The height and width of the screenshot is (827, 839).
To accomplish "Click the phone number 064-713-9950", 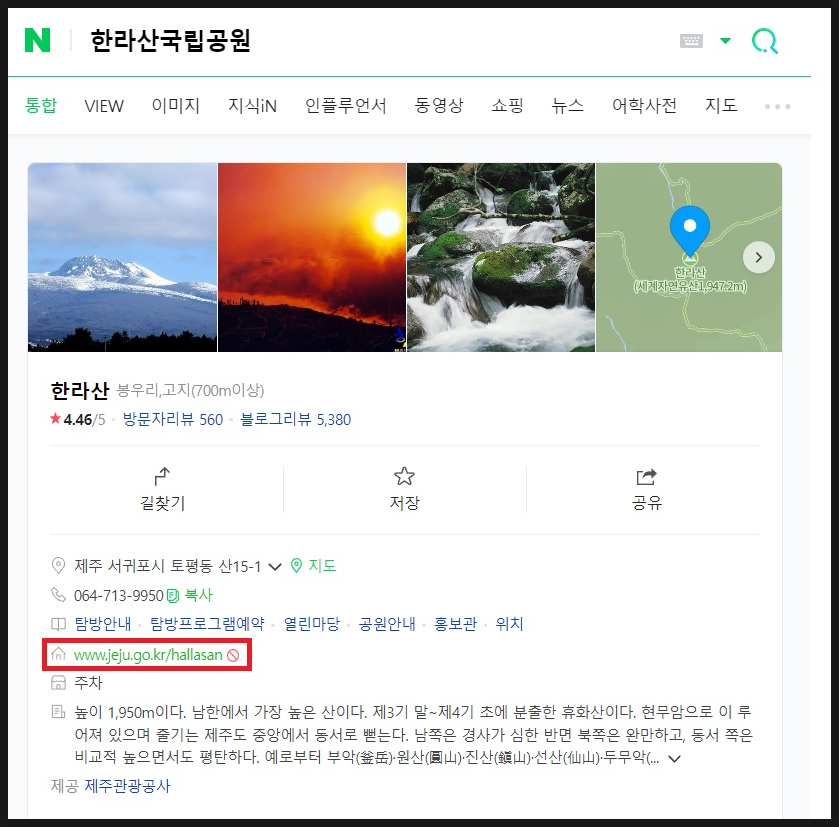I will 118,595.
